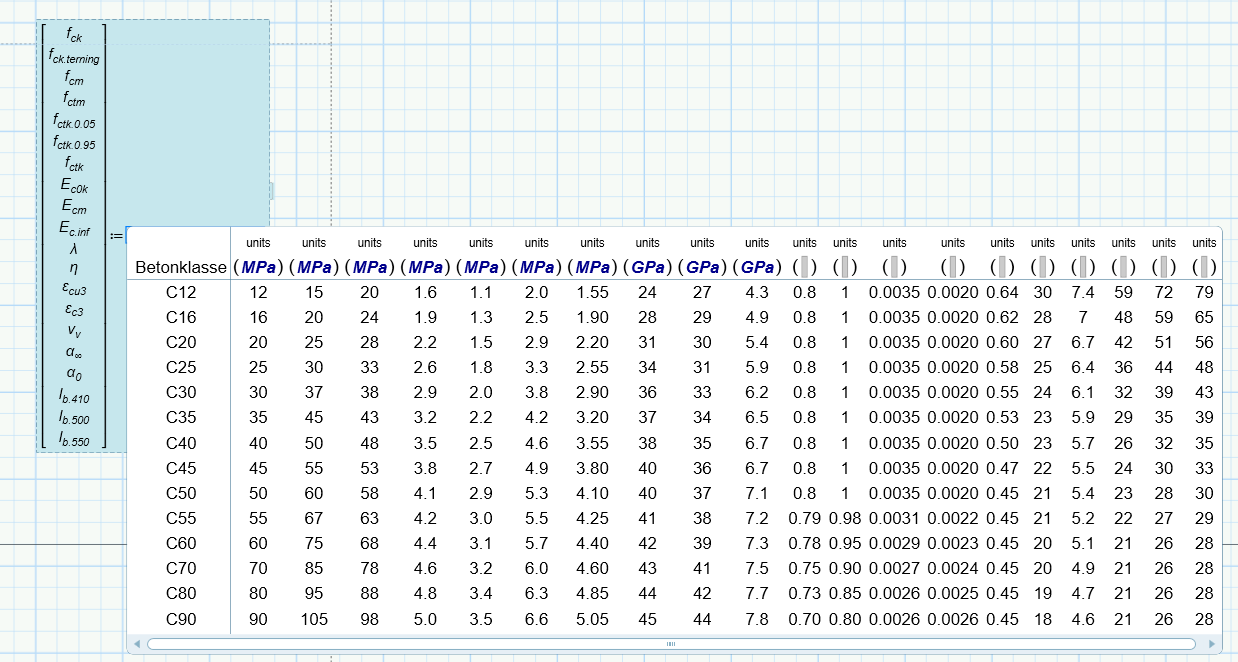Click the last GPa unit in the table header
Screen dimensions: 1238x662
click(758, 268)
